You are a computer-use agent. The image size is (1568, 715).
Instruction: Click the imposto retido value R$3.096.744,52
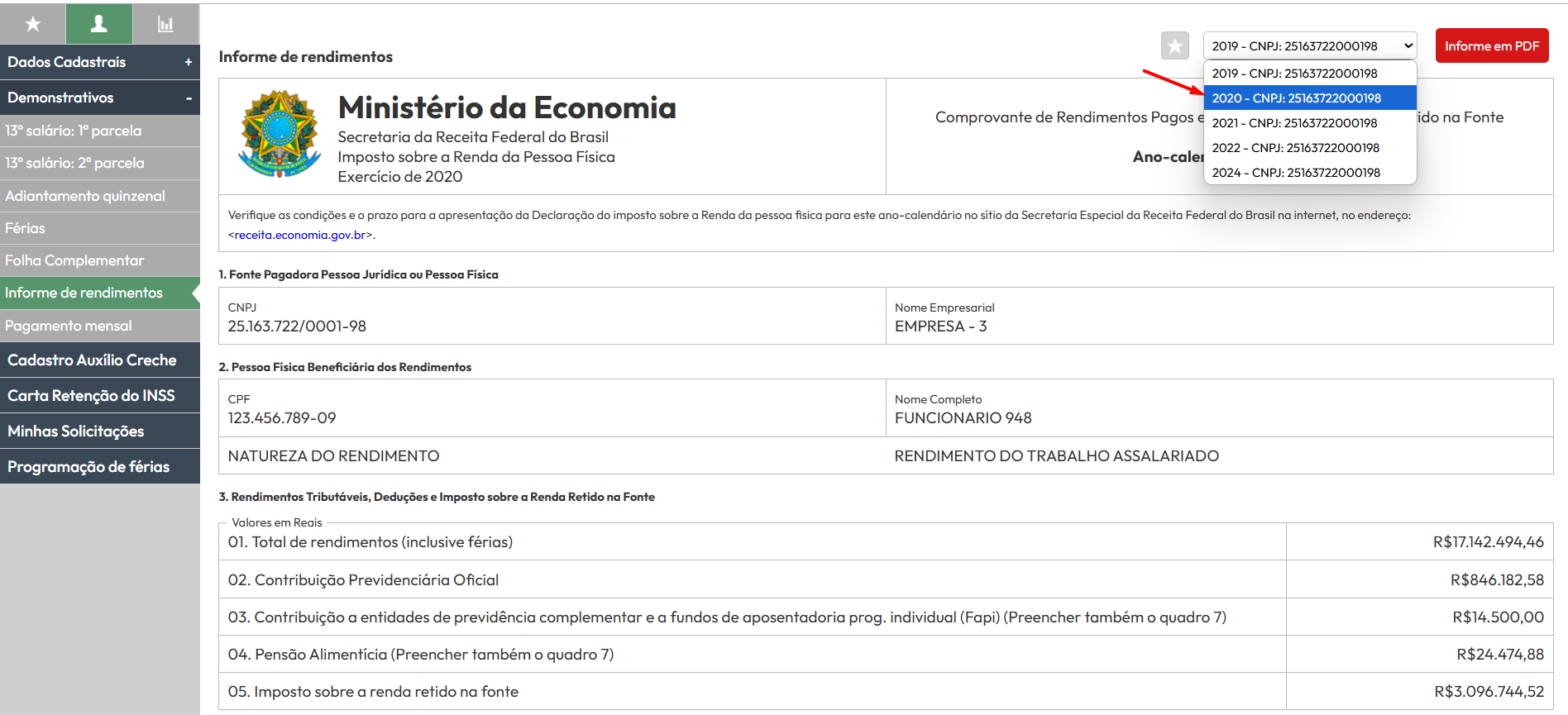tap(1489, 692)
